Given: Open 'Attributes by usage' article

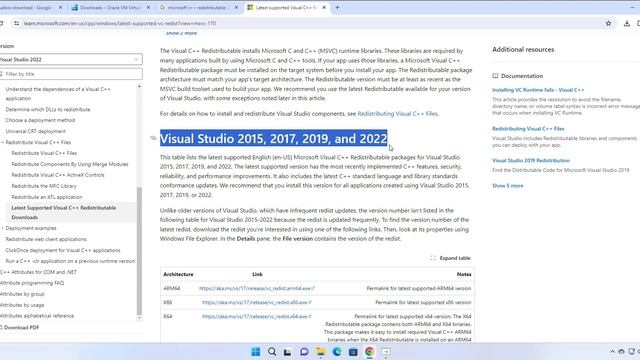Looking at the screenshot, I should [22, 305].
